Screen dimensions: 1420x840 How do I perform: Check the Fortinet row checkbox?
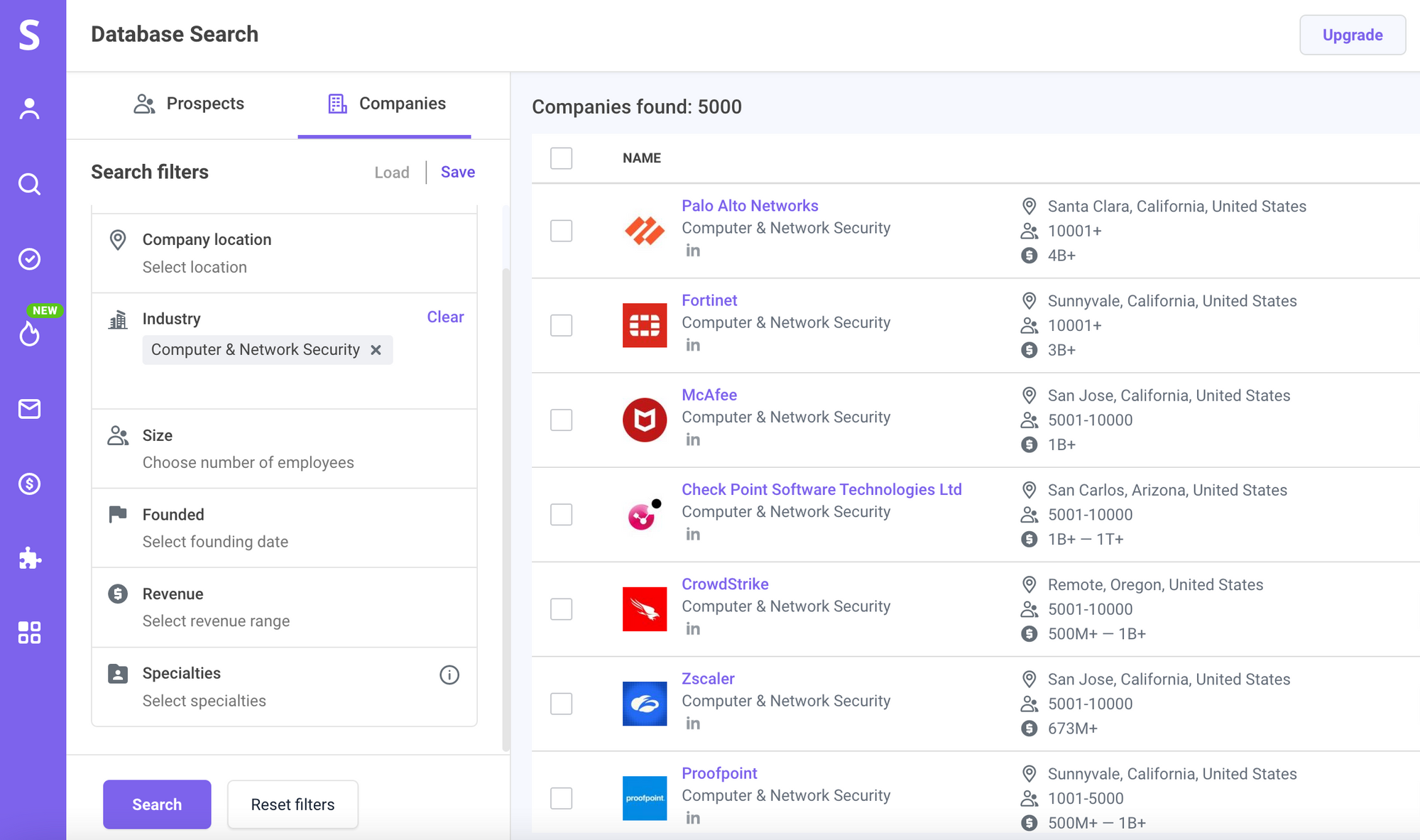[x=561, y=325]
